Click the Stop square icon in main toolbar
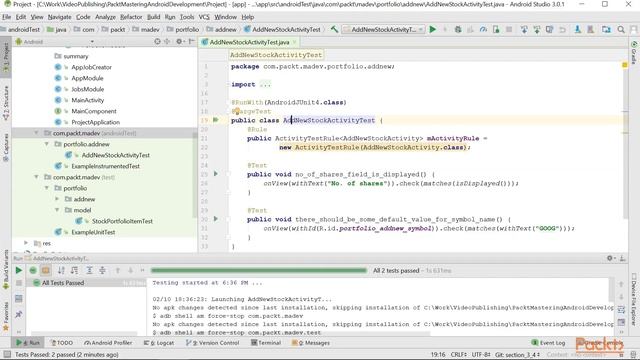640x360 pixels. pyautogui.click(x=509, y=29)
